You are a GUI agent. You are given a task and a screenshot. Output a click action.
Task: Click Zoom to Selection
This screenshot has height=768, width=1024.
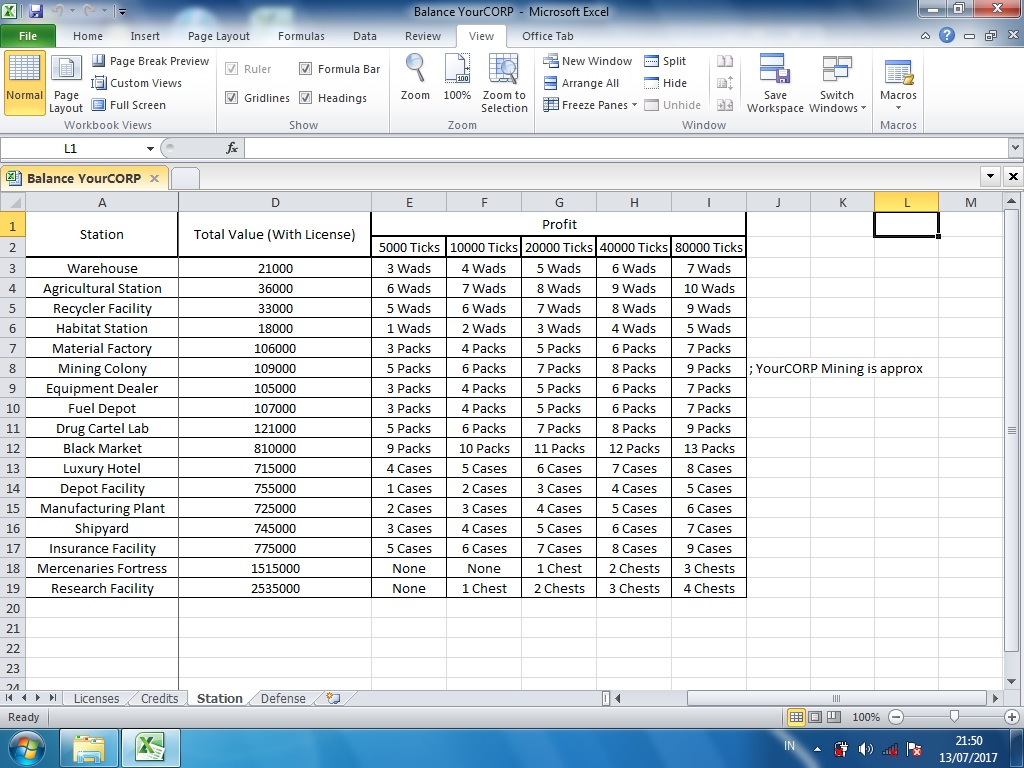(x=504, y=83)
